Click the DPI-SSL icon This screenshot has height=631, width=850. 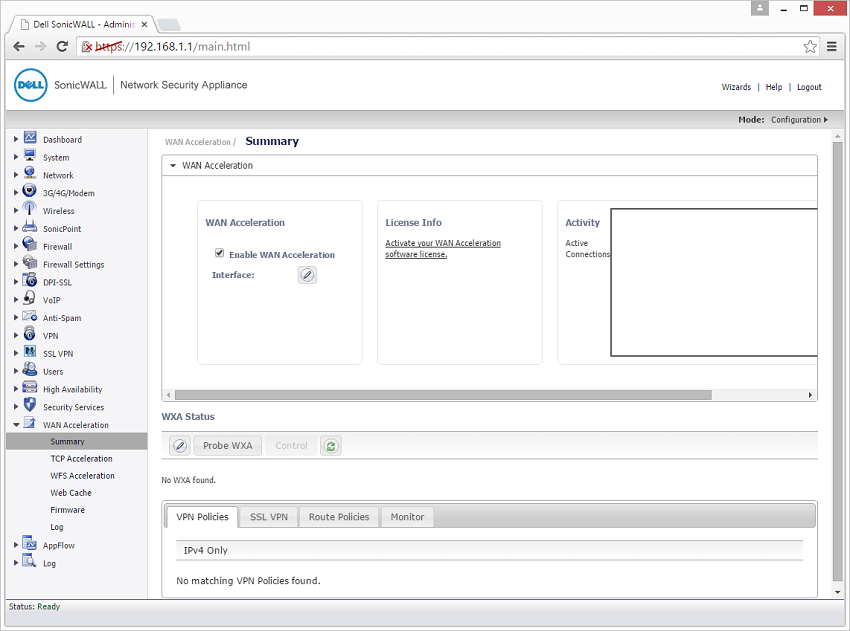[x=30, y=281]
